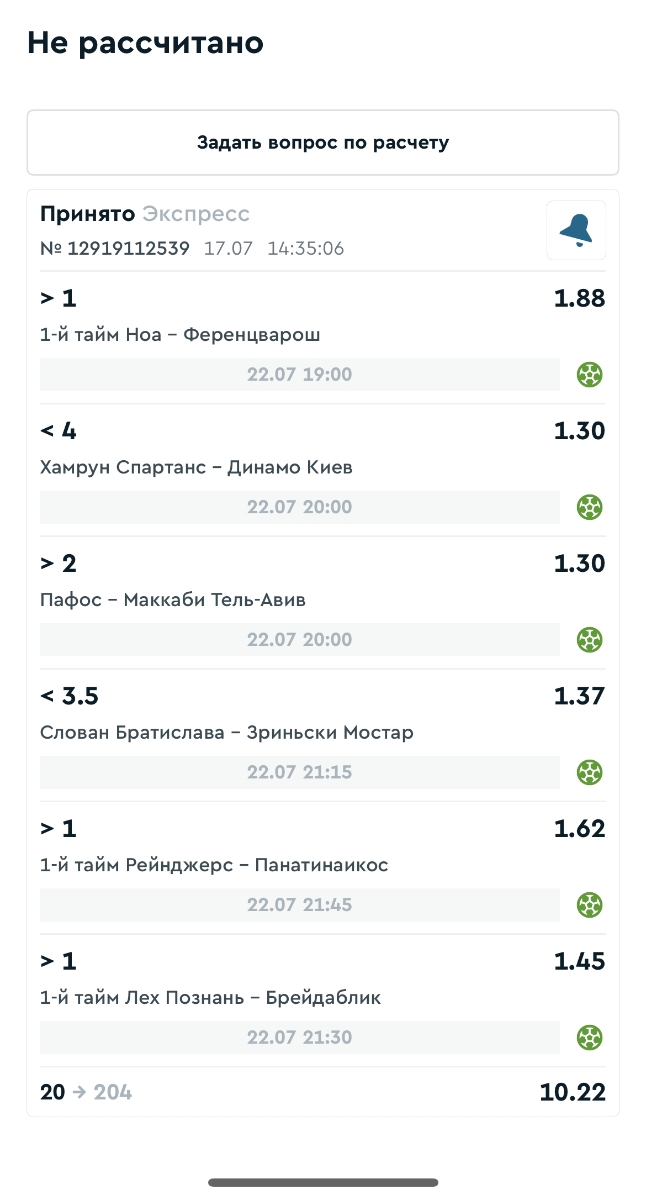Screen dimensions: 646x1200
Task: Open the Рейнджерс – Панатинаикос match
Action: point(214,865)
